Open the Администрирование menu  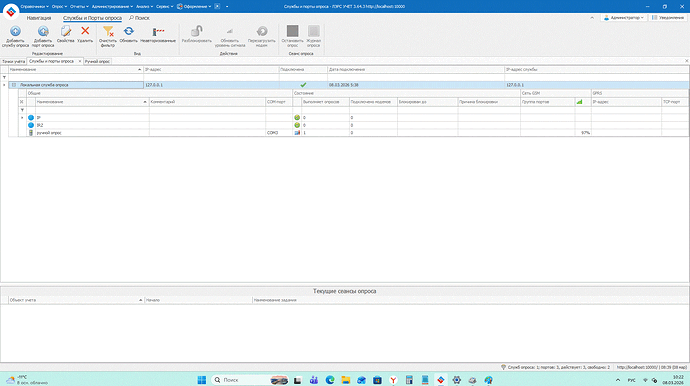point(112,7)
